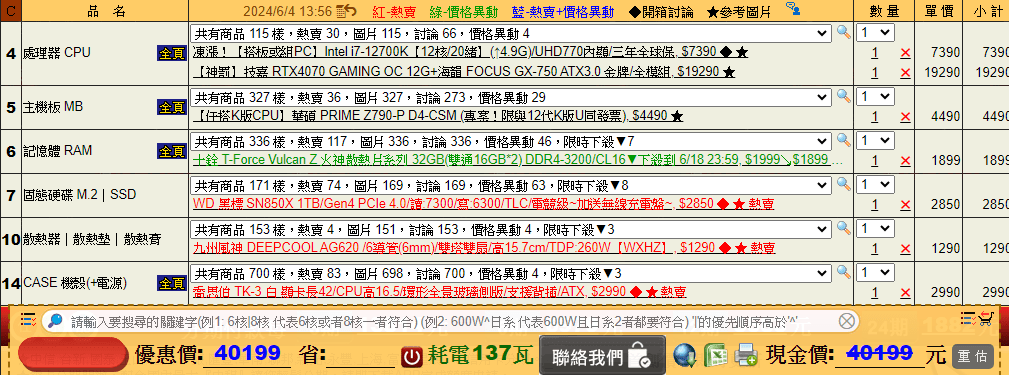Click quantity link 1 for PRIME Z790-P

point(875,117)
